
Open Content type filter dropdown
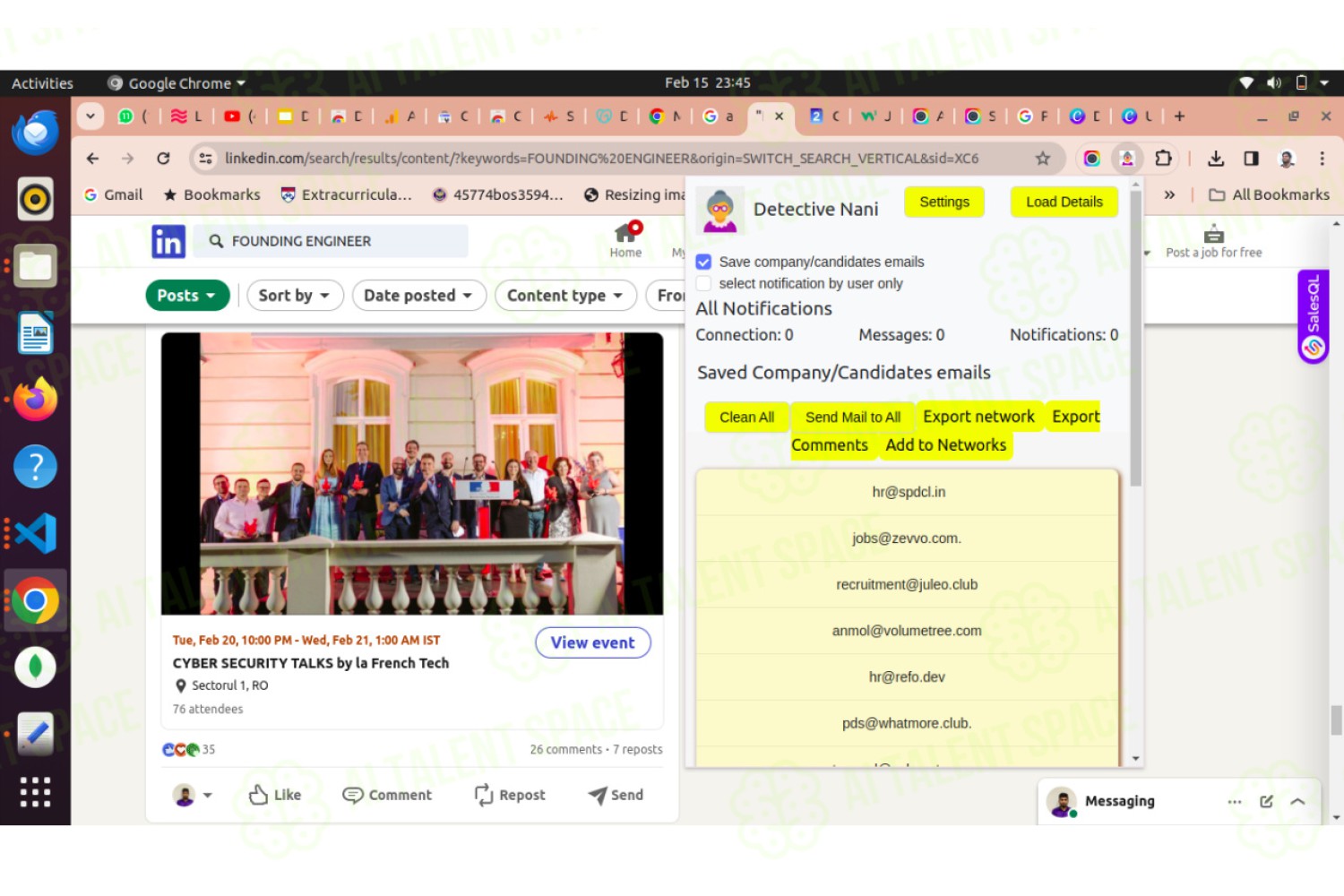[x=565, y=296]
